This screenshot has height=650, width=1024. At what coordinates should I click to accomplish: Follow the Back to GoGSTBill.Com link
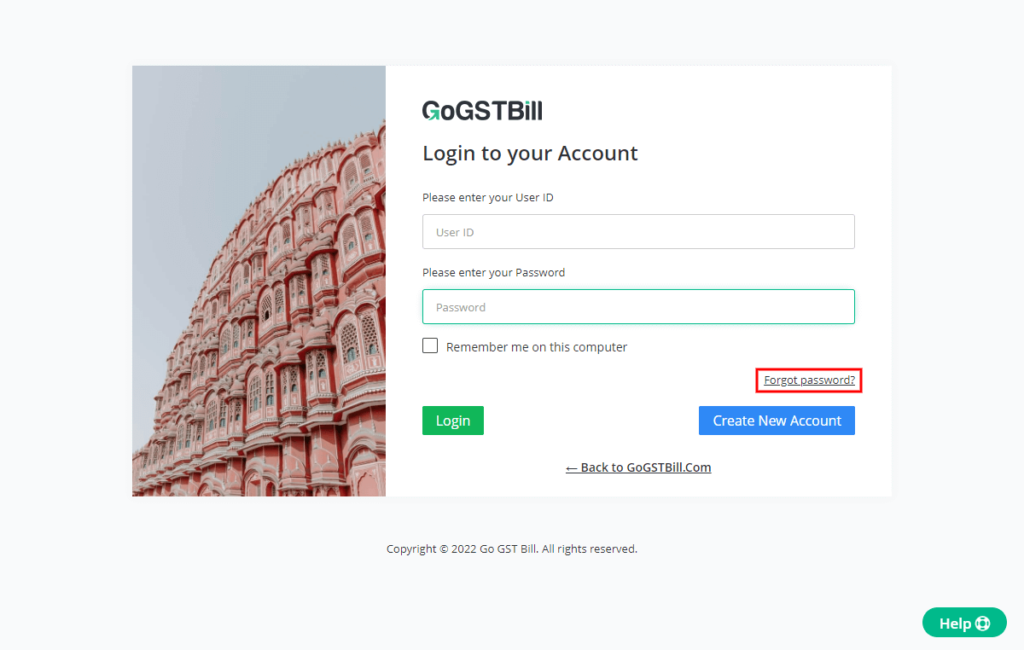click(645, 467)
